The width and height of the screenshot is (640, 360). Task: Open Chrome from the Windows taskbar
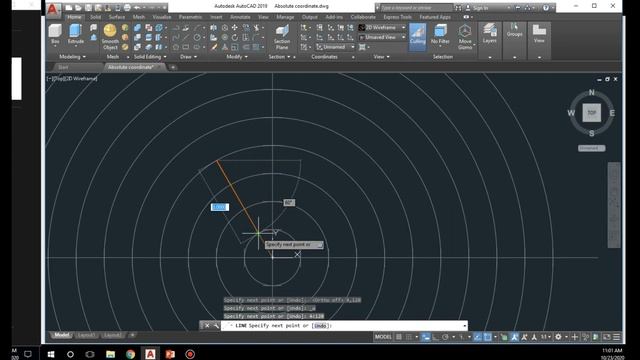[130, 354]
